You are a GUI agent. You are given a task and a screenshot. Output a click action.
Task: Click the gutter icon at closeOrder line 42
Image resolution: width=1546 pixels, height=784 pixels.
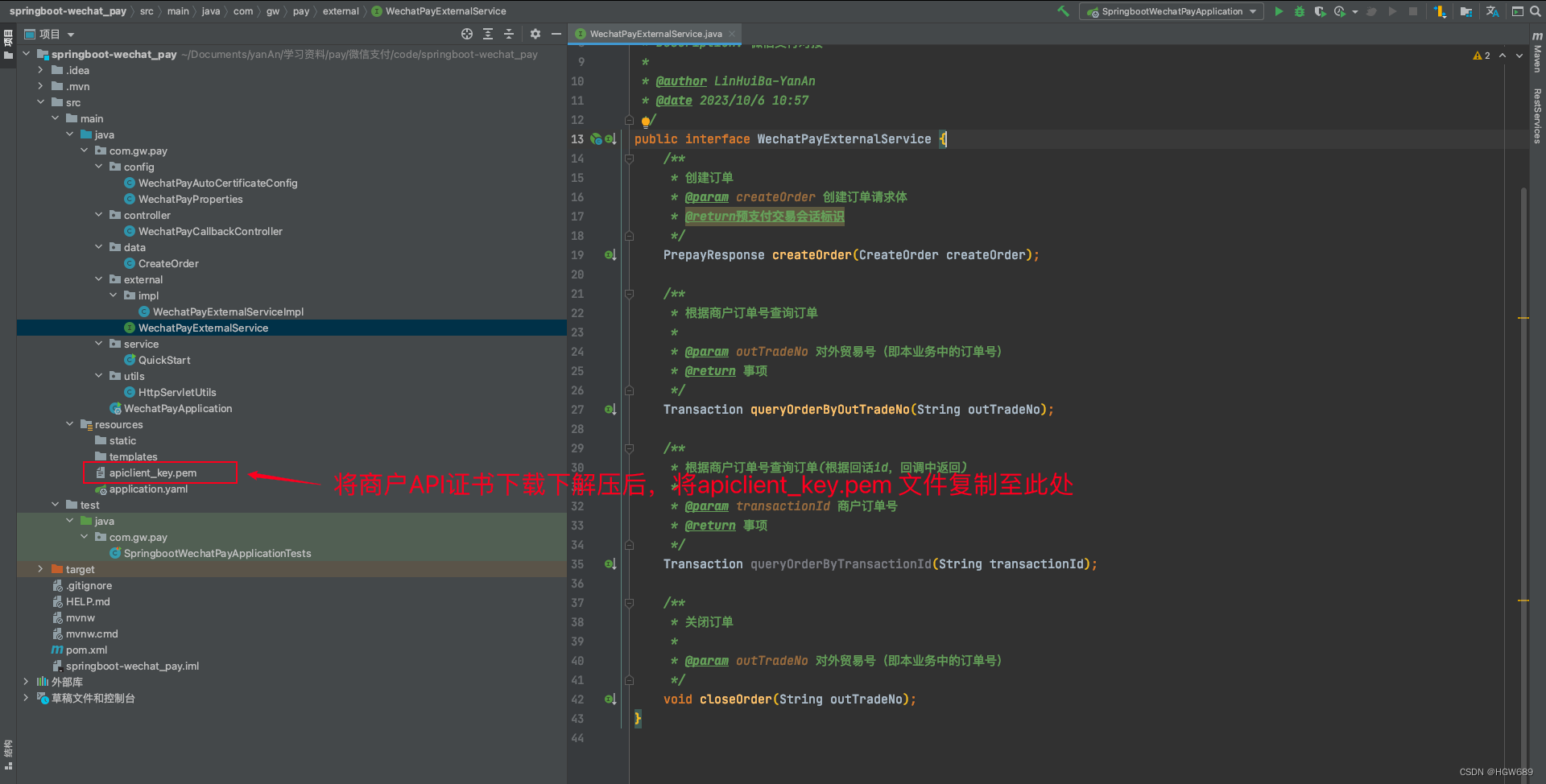(610, 699)
